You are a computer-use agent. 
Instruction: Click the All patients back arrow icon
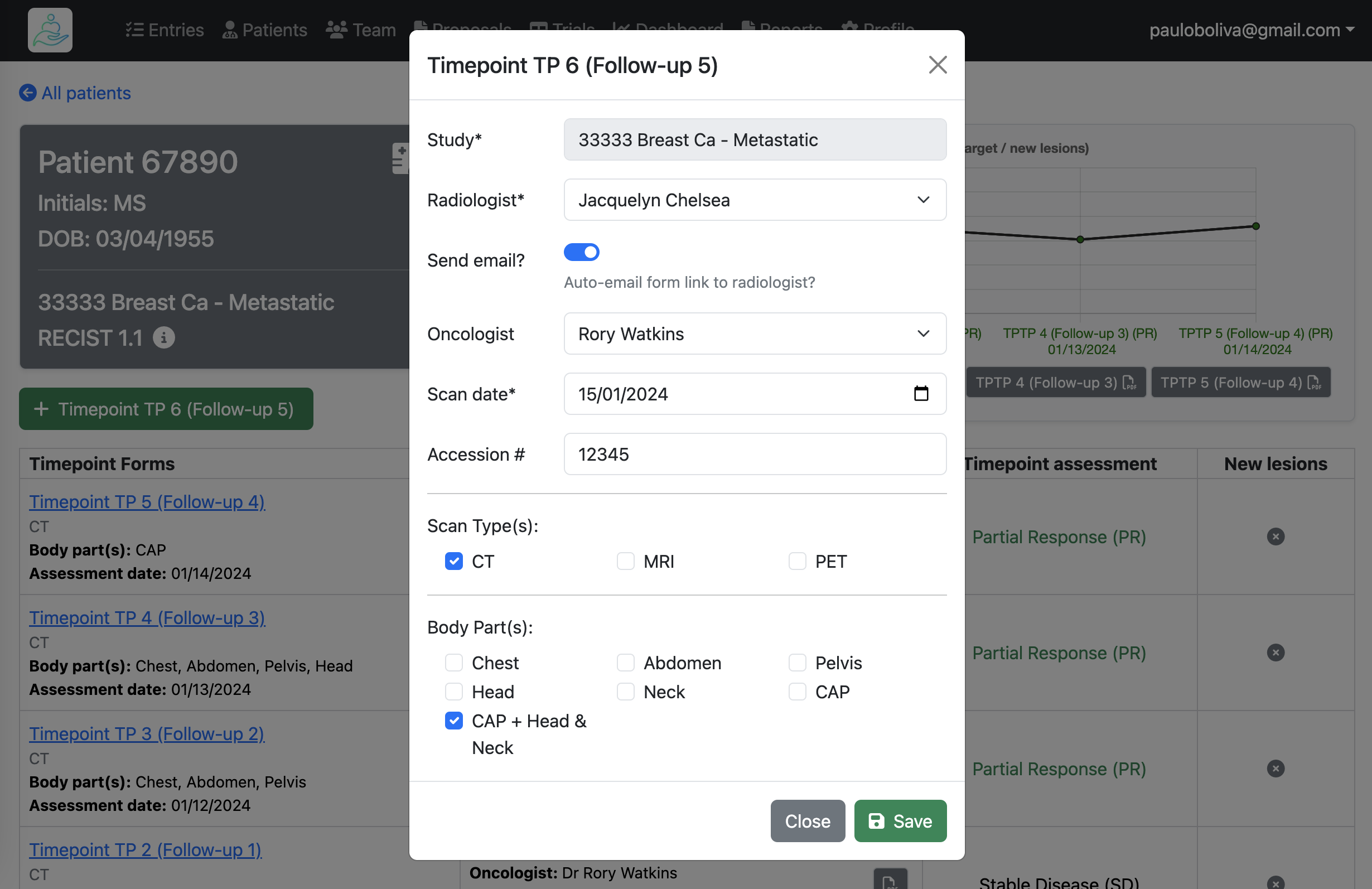tap(28, 93)
